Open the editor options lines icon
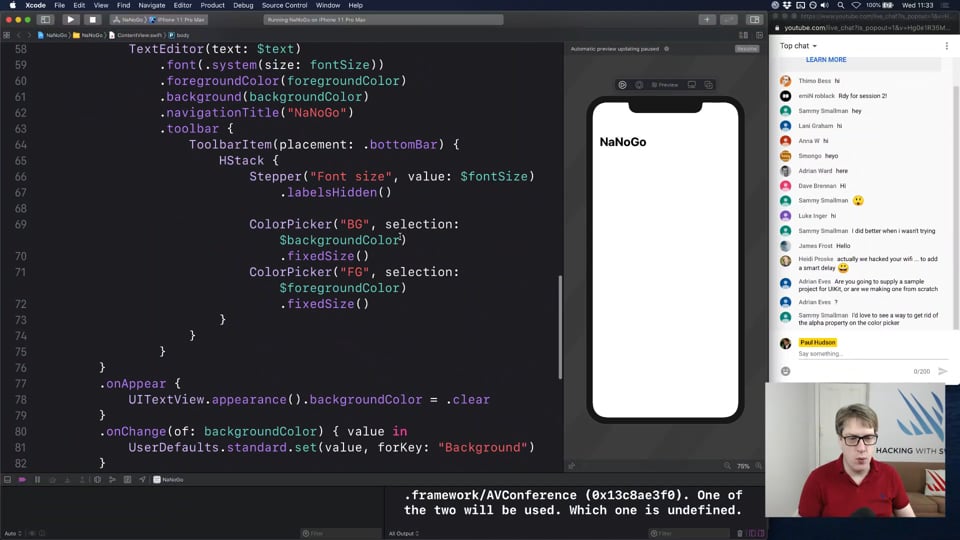This screenshot has width=960, height=540. click(x=743, y=36)
